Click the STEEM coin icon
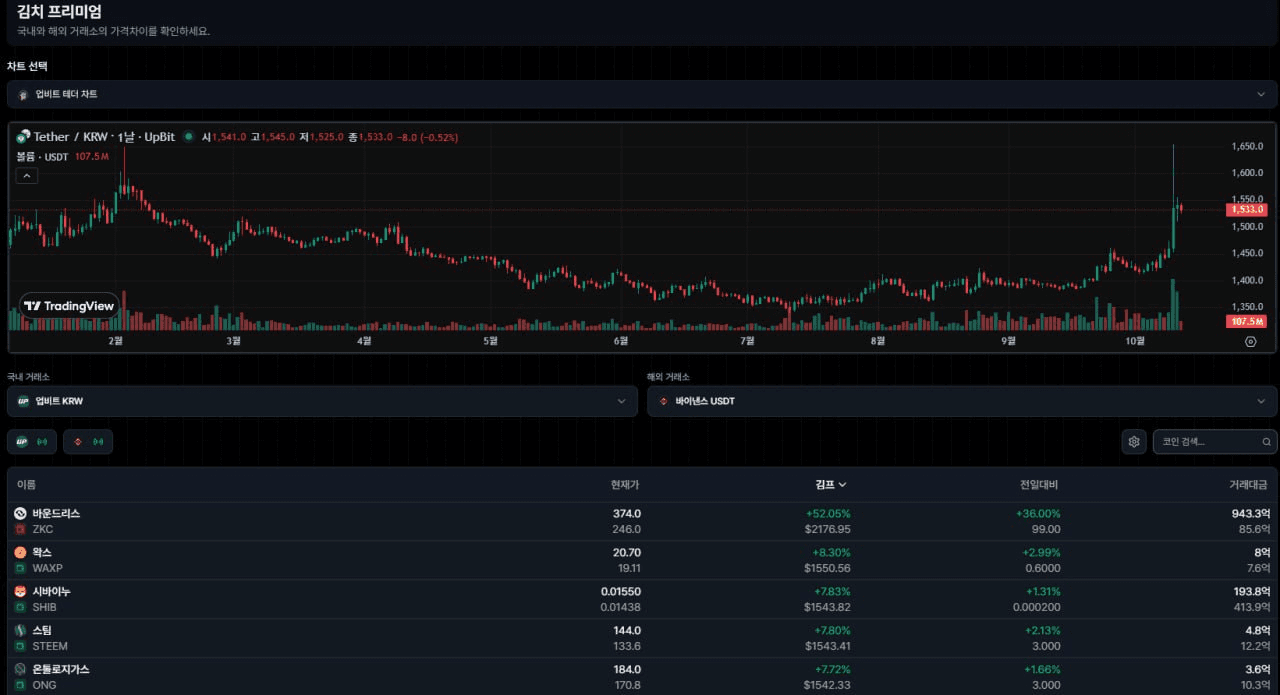This screenshot has height=695, width=1280. point(20,630)
